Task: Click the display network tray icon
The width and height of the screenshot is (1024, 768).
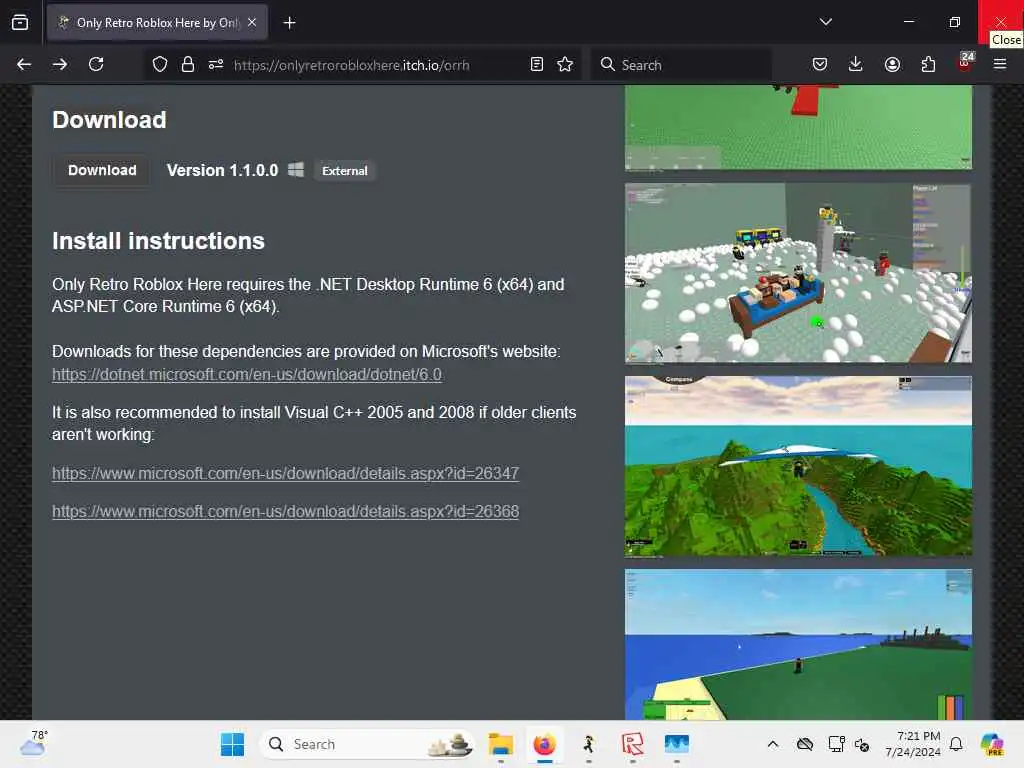Action: [836, 744]
